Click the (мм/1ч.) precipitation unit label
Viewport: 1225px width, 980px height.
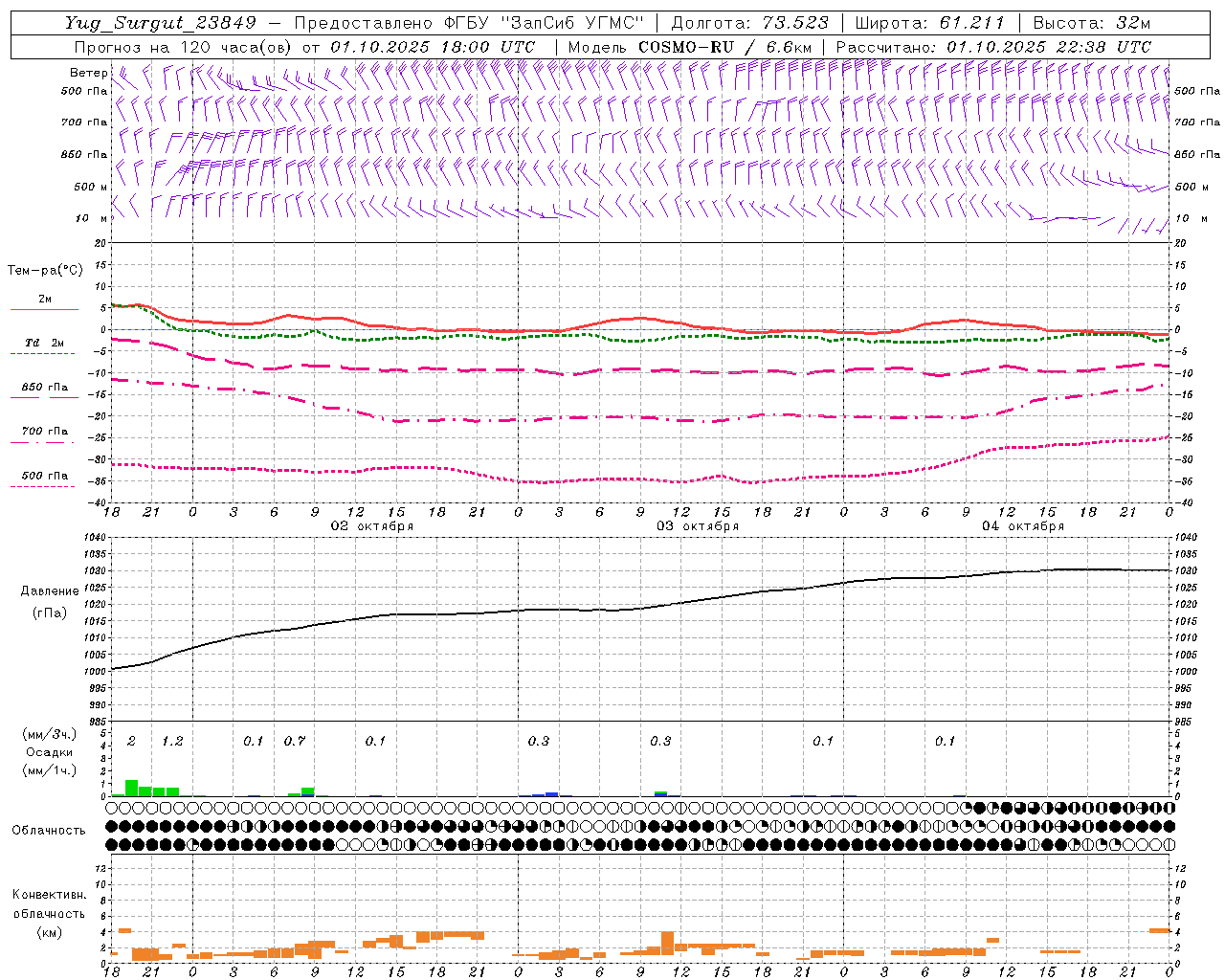coord(49,770)
